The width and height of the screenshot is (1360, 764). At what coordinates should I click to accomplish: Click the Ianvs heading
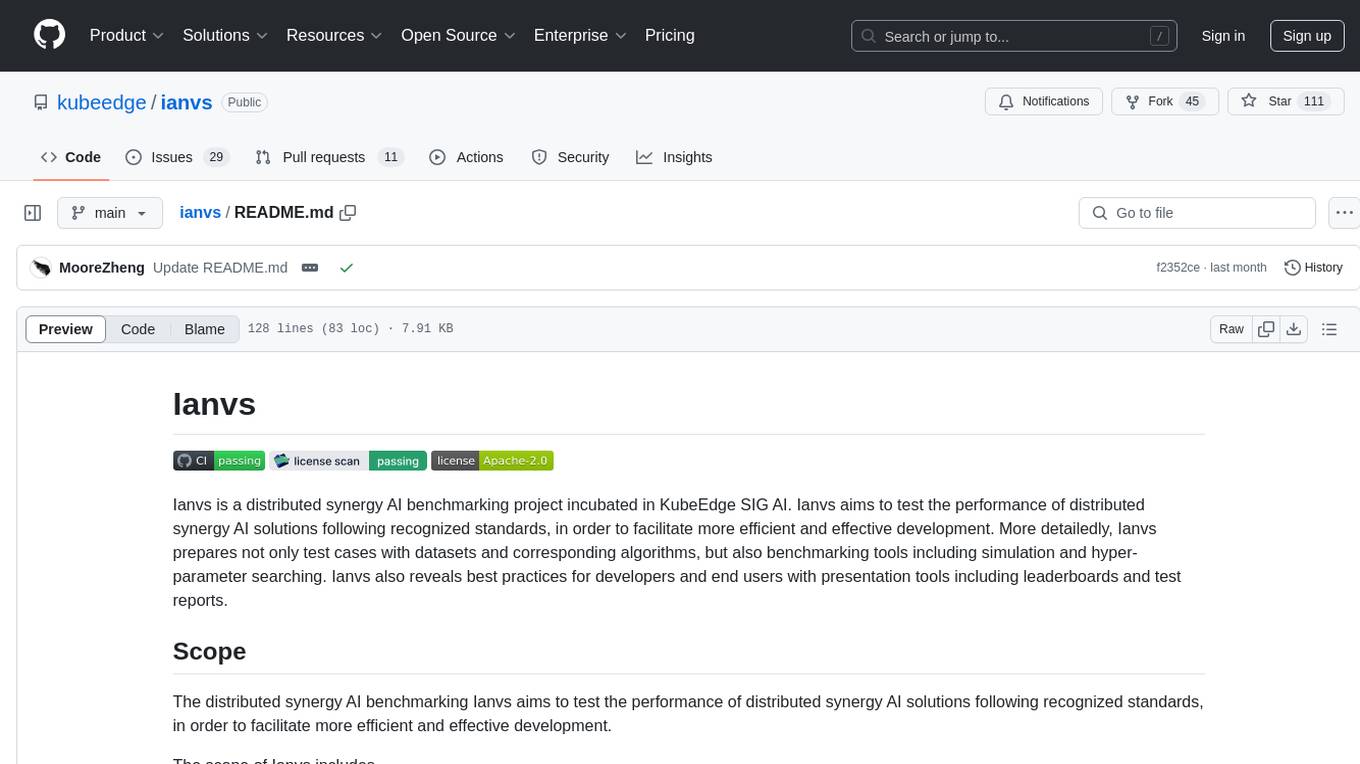tap(214, 404)
